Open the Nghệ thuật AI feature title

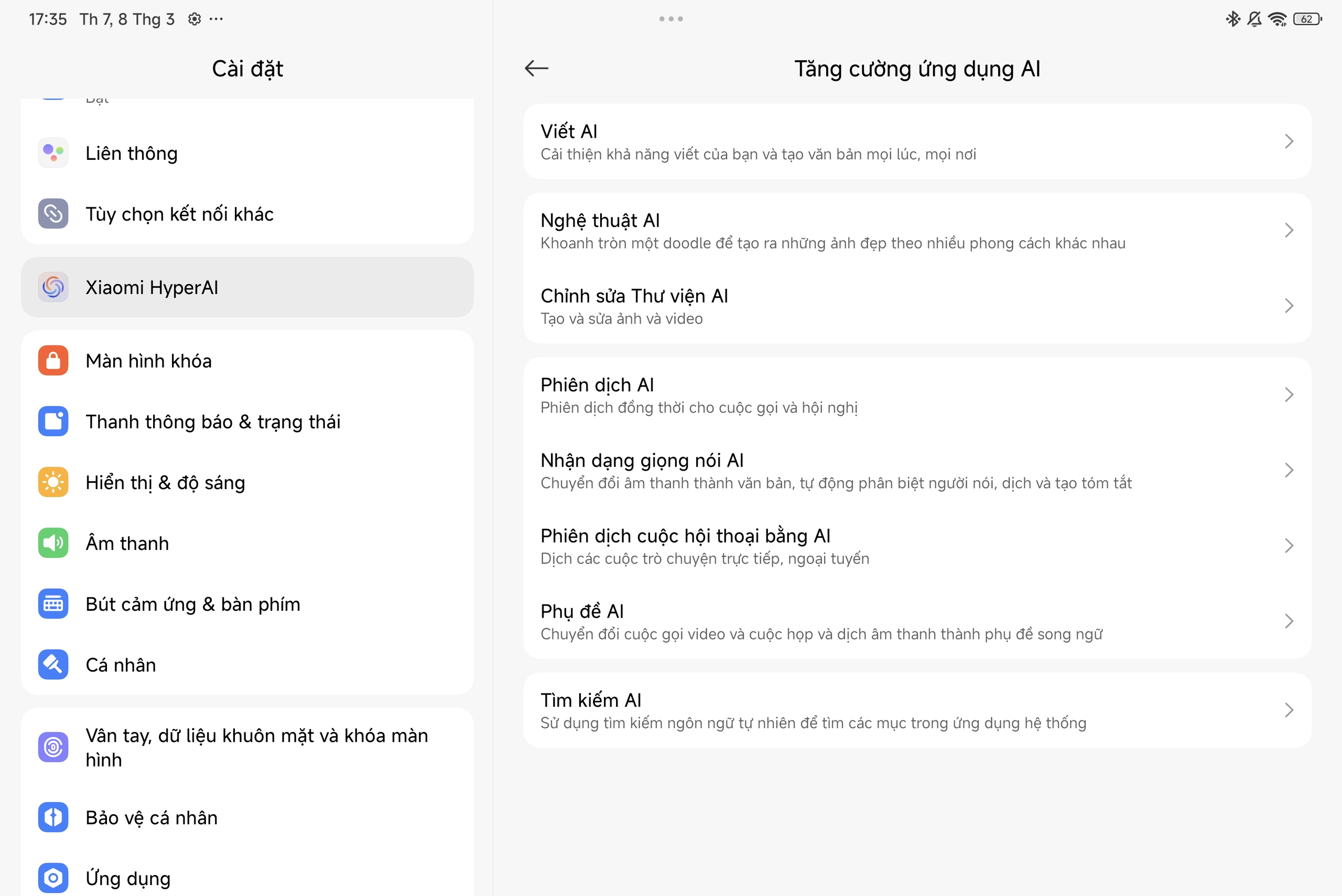[600, 221]
